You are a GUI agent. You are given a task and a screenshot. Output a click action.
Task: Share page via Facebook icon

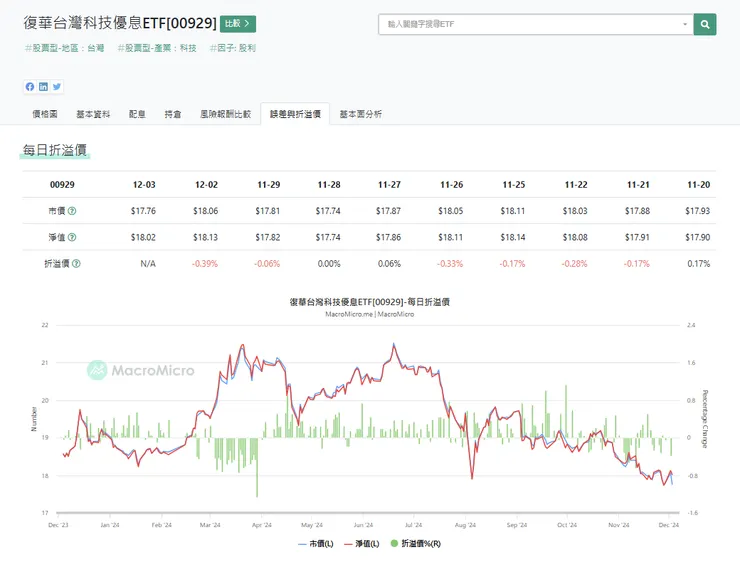[30, 86]
